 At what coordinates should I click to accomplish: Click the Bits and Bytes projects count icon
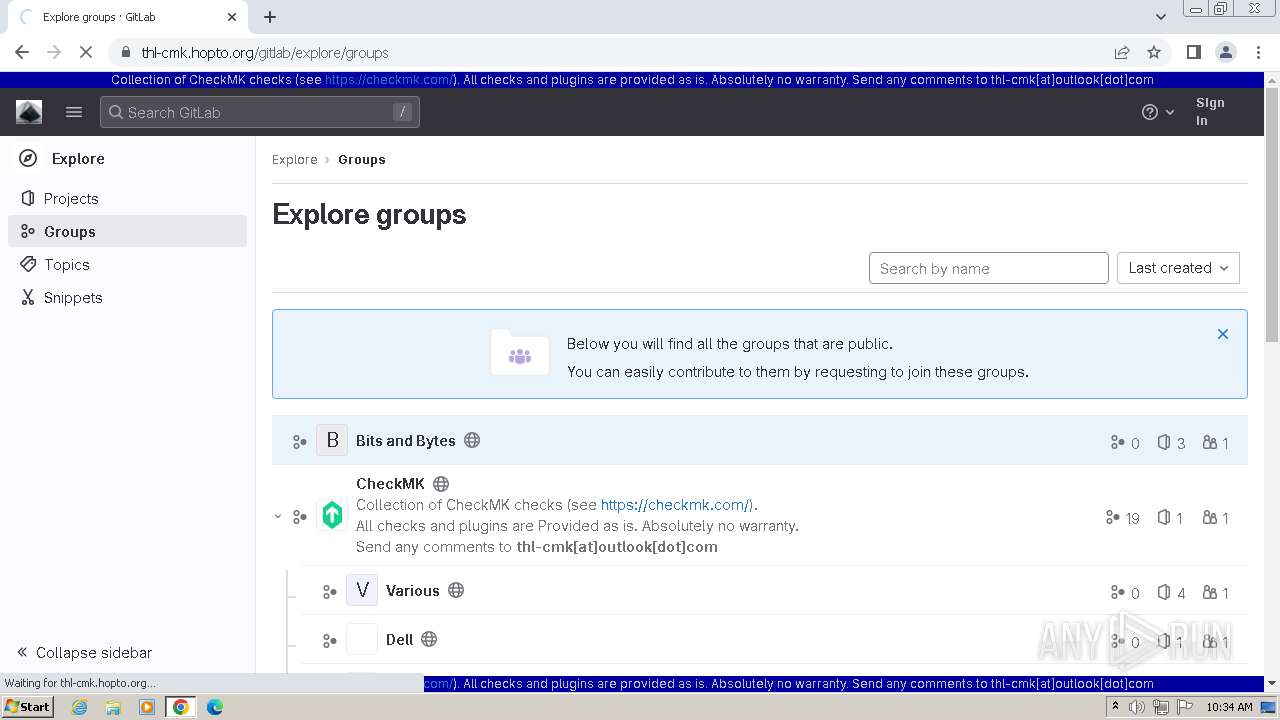click(1164, 442)
